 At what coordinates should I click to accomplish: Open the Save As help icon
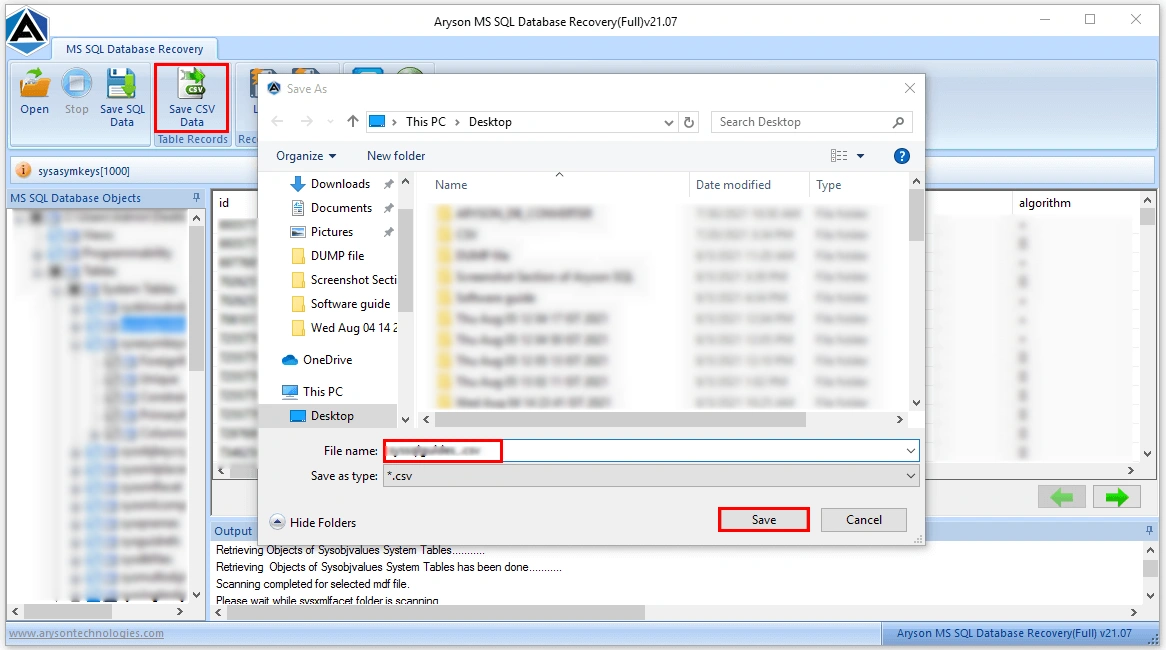coord(901,156)
